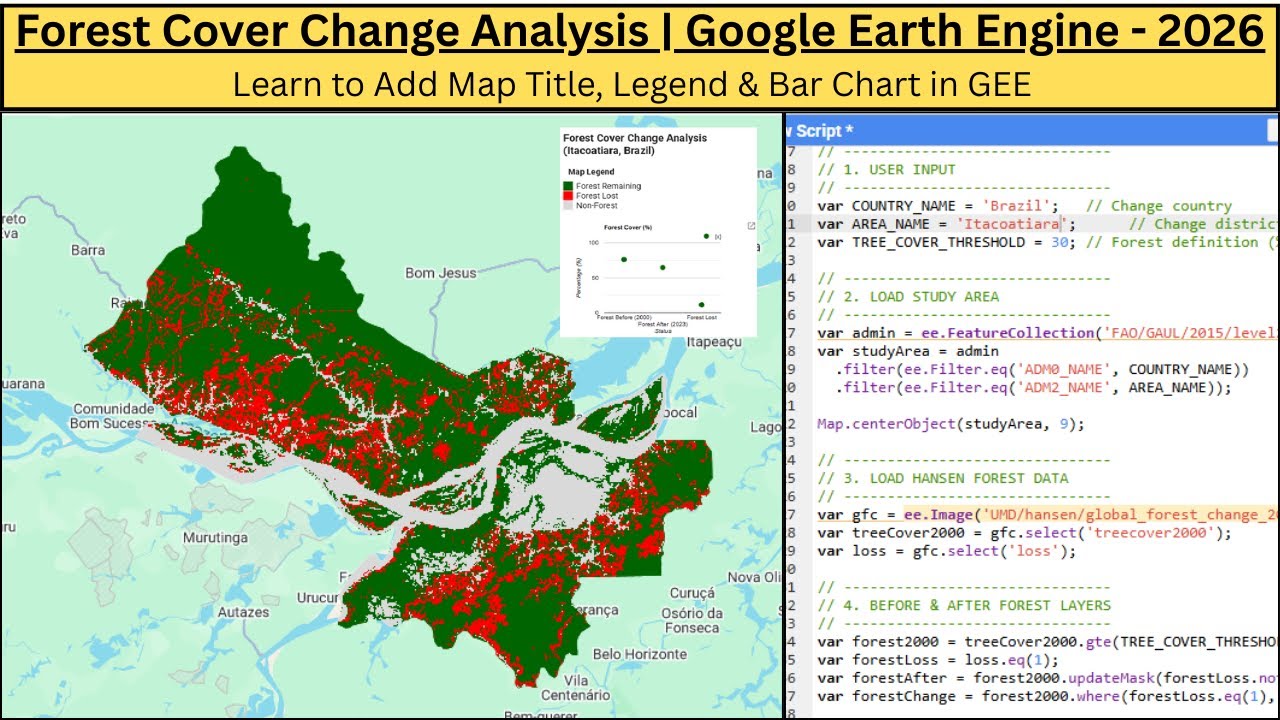Click the '1. USER INPUT' comment

[886, 169]
